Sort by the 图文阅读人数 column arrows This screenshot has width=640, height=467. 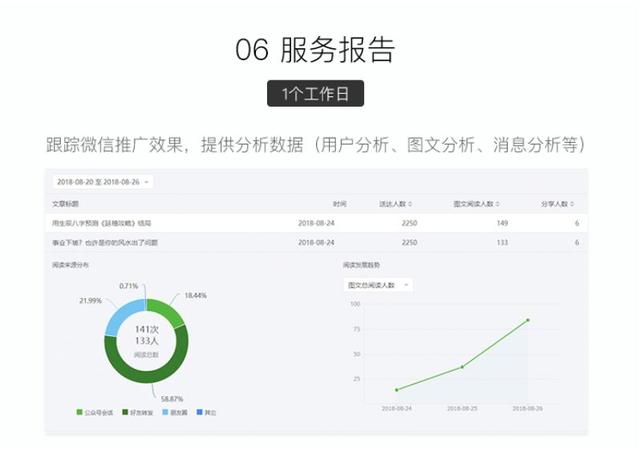pos(498,204)
